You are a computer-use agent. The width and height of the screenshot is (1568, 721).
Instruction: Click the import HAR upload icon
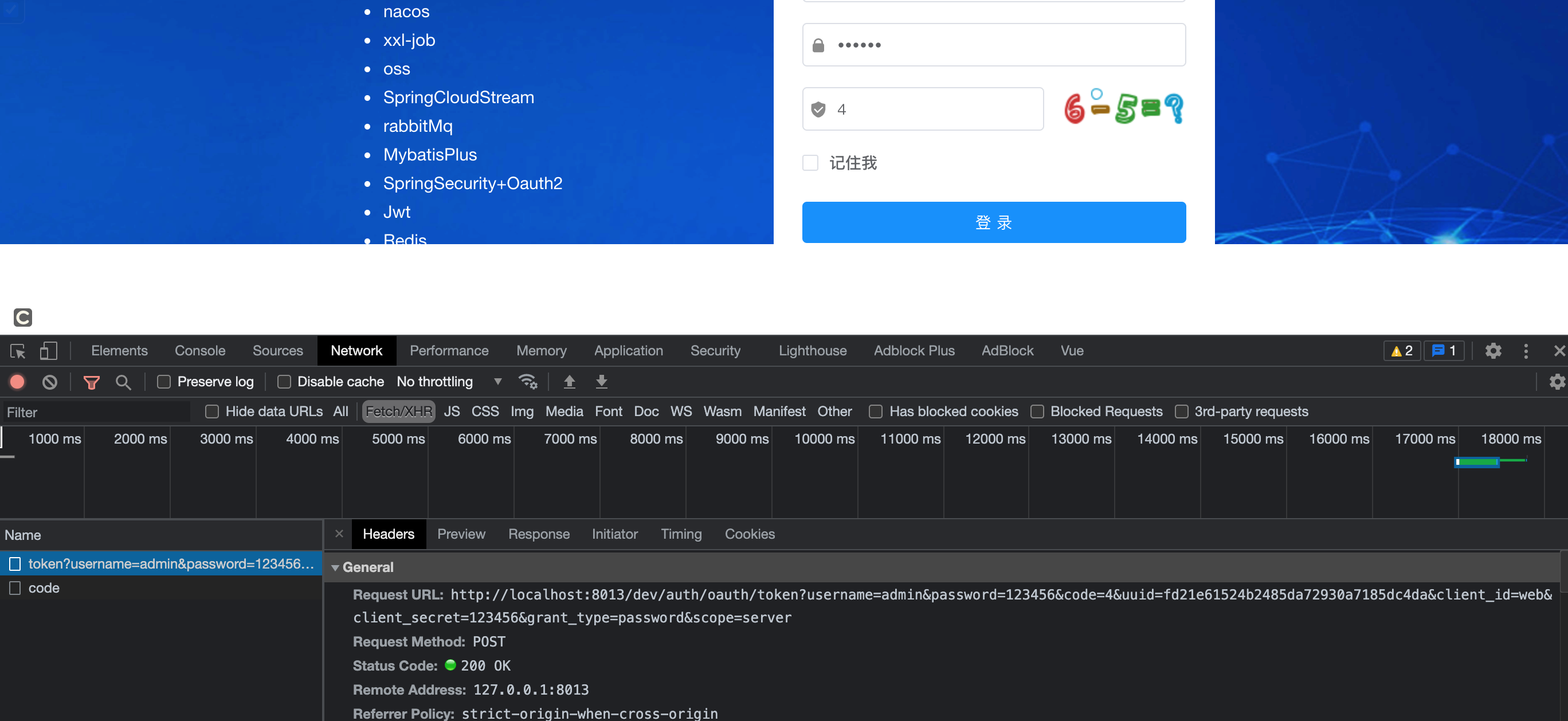(x=569, y=382)
